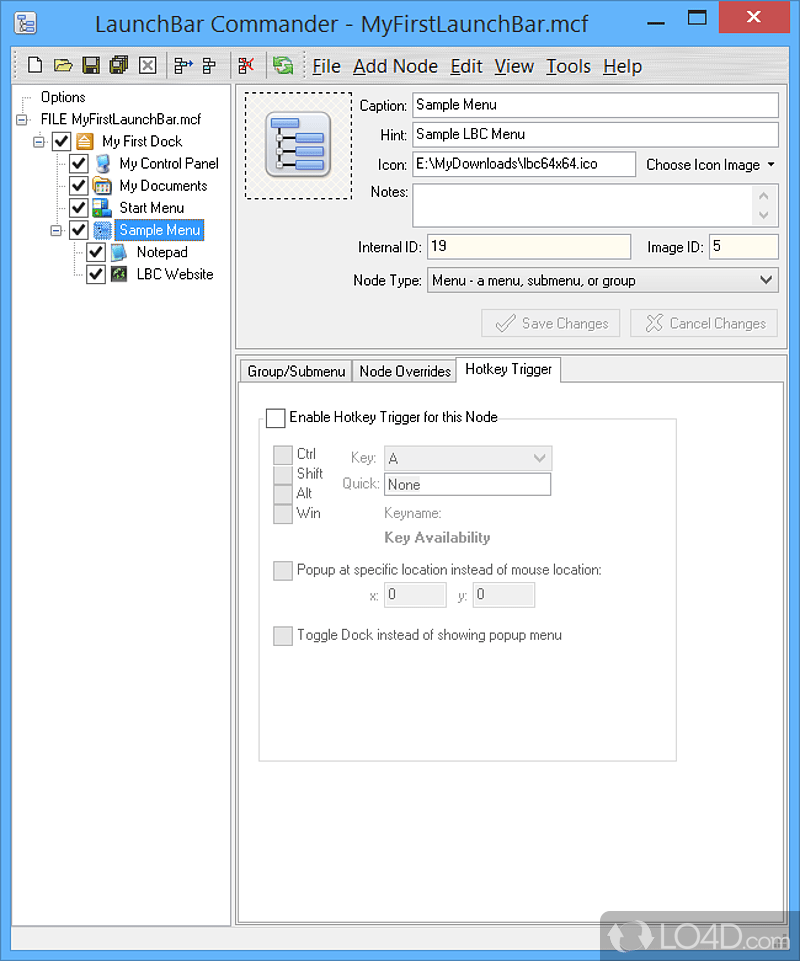
Task: Check the Ctrl modifier checkbox
Action: click(x=283, y=455)
